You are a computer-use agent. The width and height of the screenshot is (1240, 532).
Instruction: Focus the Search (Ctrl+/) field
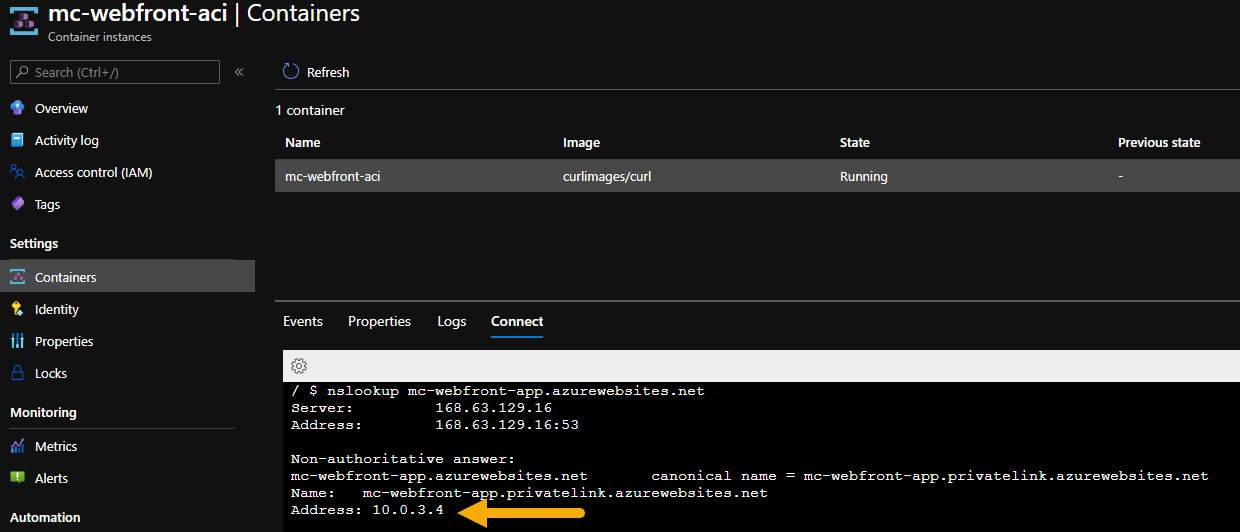tap(115, 72)
